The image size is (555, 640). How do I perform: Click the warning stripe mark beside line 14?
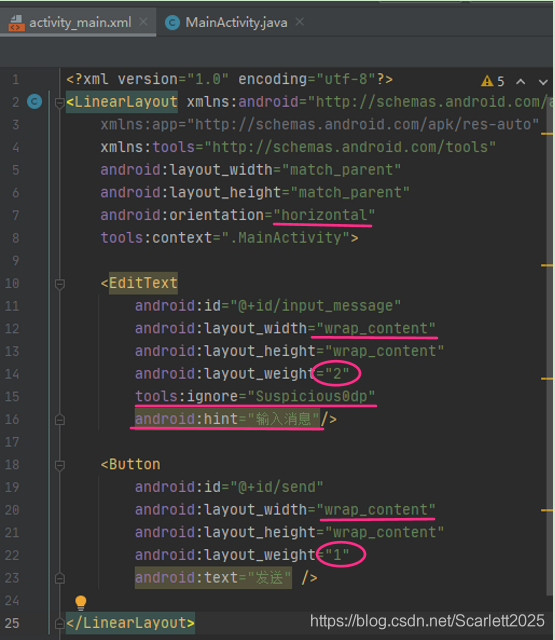tap(547, 379)
